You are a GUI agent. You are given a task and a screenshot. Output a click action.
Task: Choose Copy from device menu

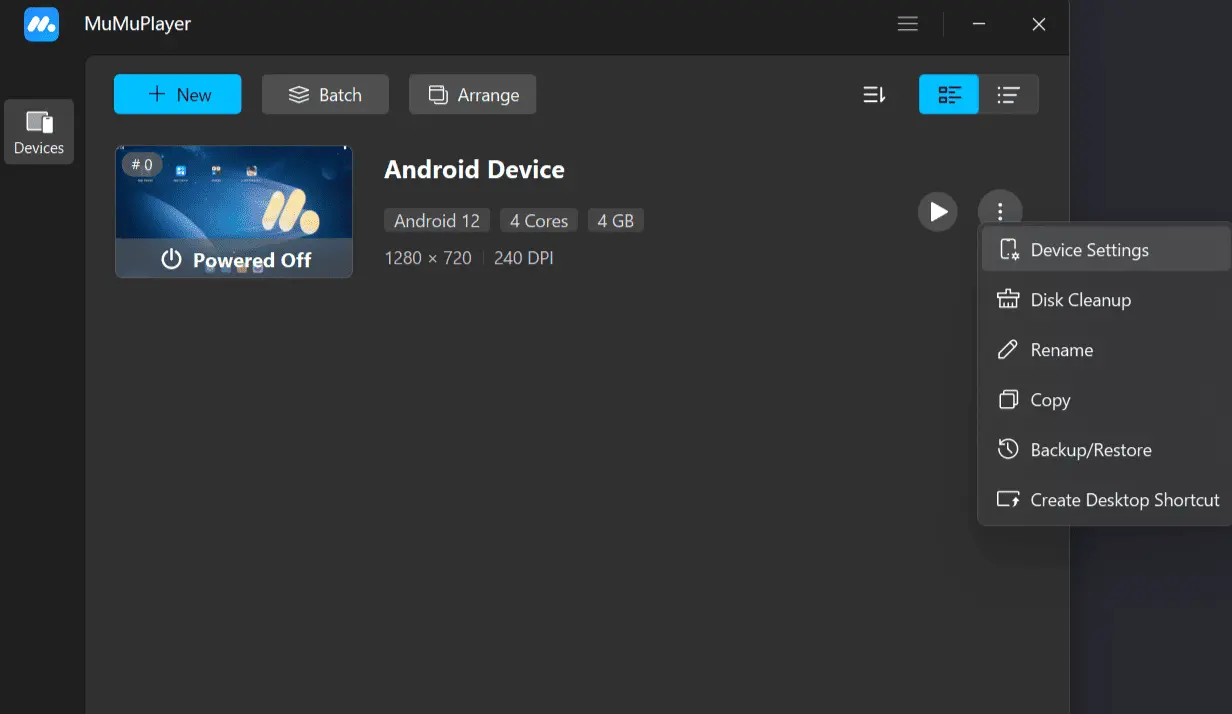(x=1105, y=400)
